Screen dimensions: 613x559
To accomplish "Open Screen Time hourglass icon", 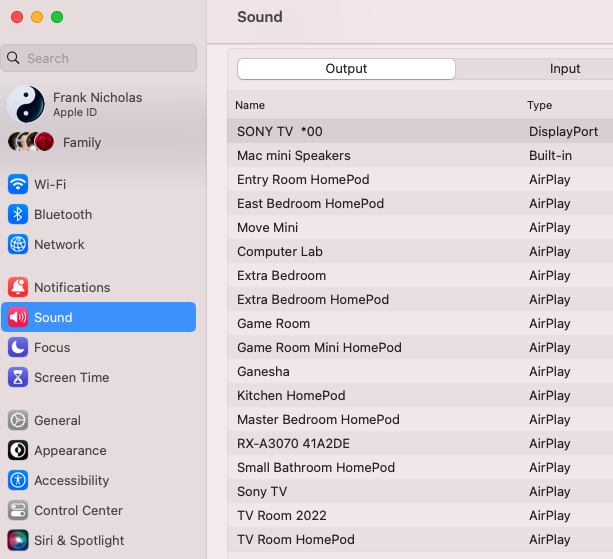I will coord(18,377).
